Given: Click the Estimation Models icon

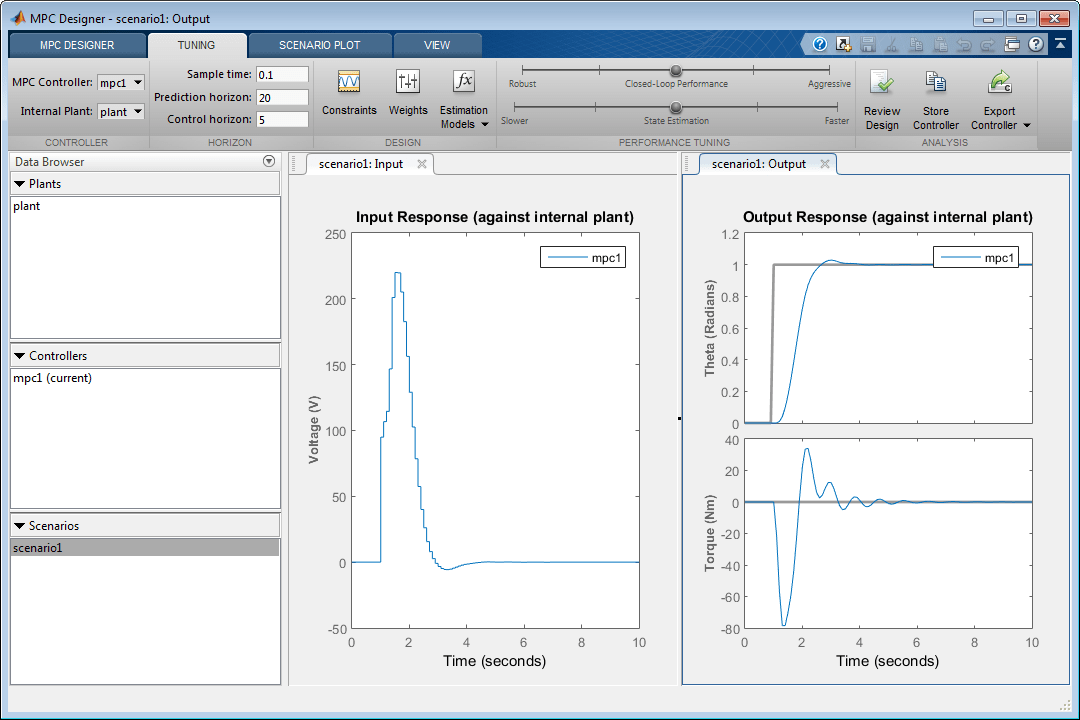Looking at the screenshot, I should [463, 83].
